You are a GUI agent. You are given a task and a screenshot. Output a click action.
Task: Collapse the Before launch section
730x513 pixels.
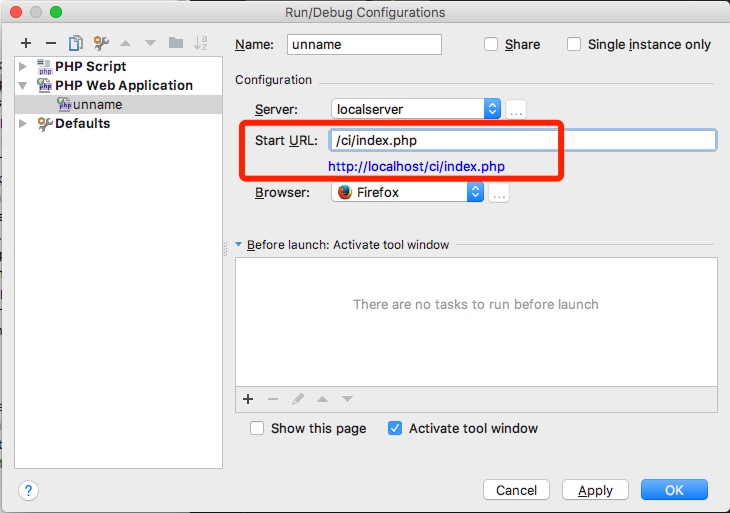pyautogui.click(x=239, y=244)
